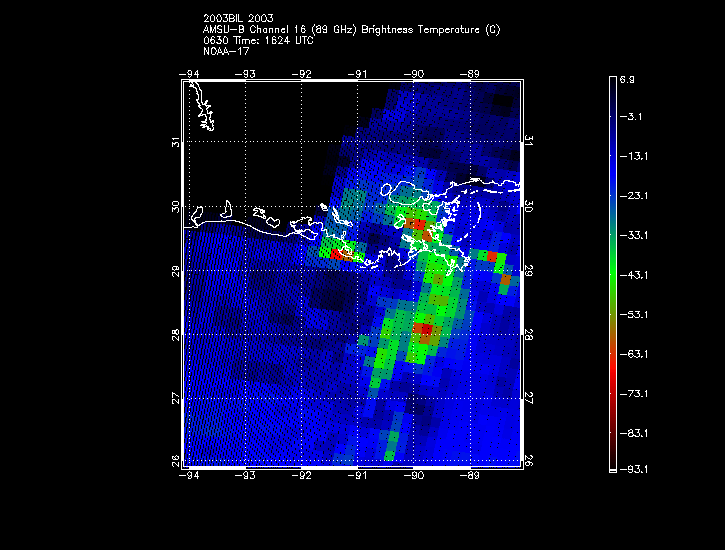Click the -63.1 colorbar tick label
This screenshot has width=725, height=550.
pyautogui.click(x=634, y=354)
